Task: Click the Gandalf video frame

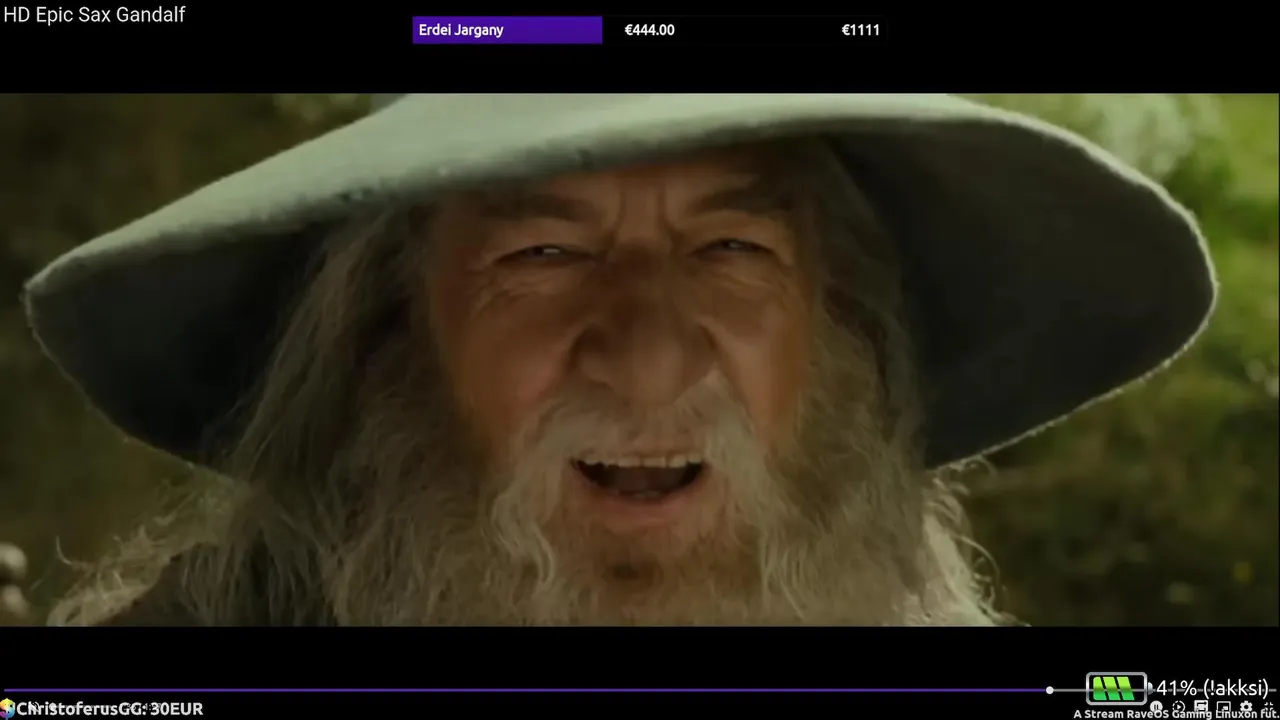Action: click(x=640, y=360)
